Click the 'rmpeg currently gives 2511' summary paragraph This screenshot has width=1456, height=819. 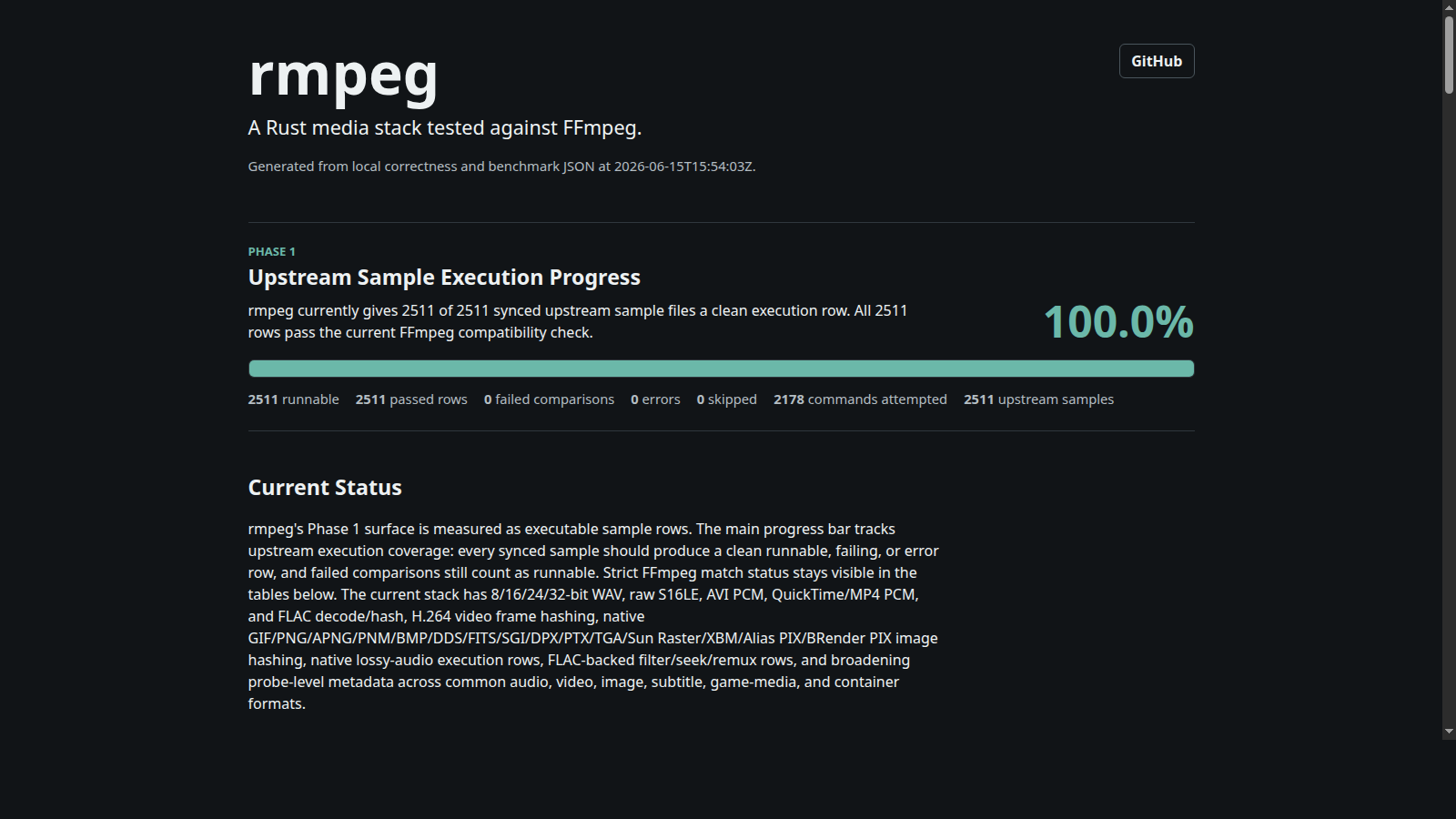(x=578, y=321)
